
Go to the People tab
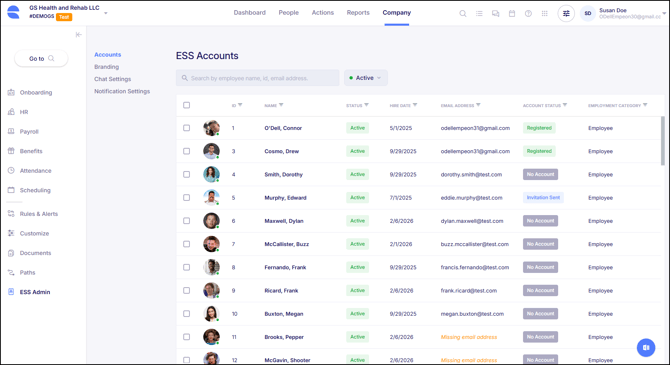click(288, 13)
